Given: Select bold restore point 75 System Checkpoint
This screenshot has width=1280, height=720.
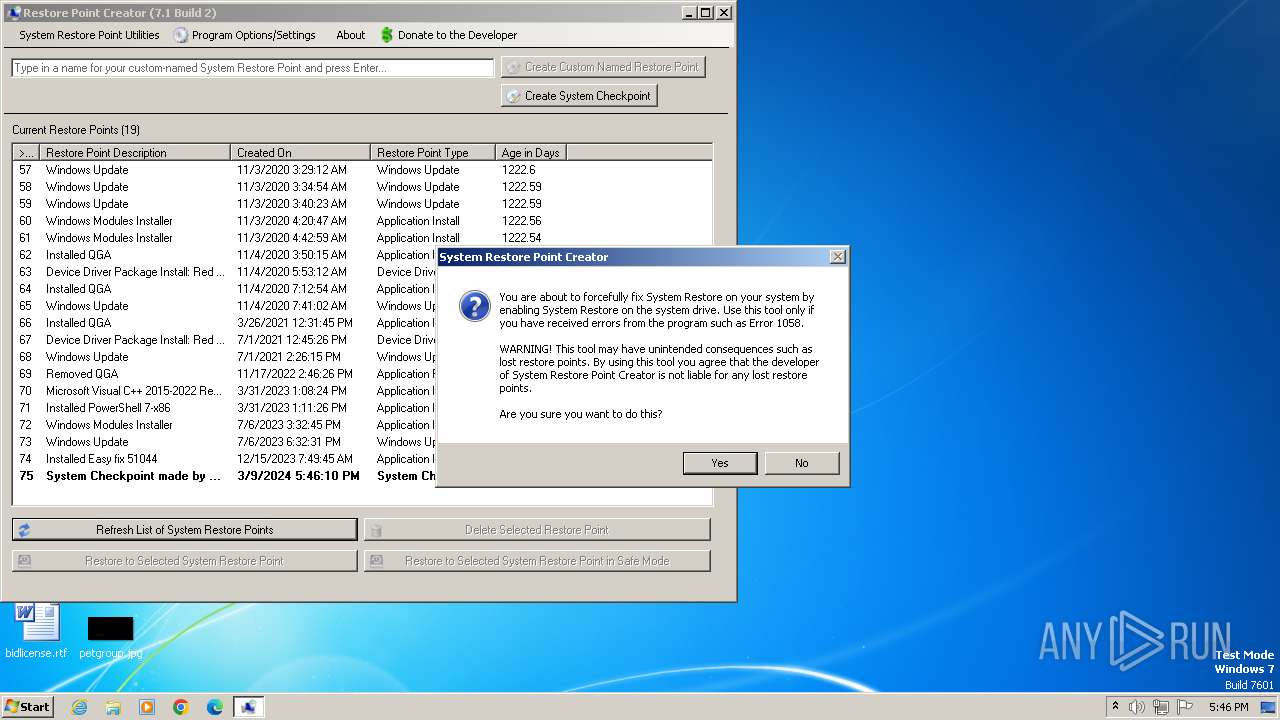Looking at the screenshot, I should point(225,476).
